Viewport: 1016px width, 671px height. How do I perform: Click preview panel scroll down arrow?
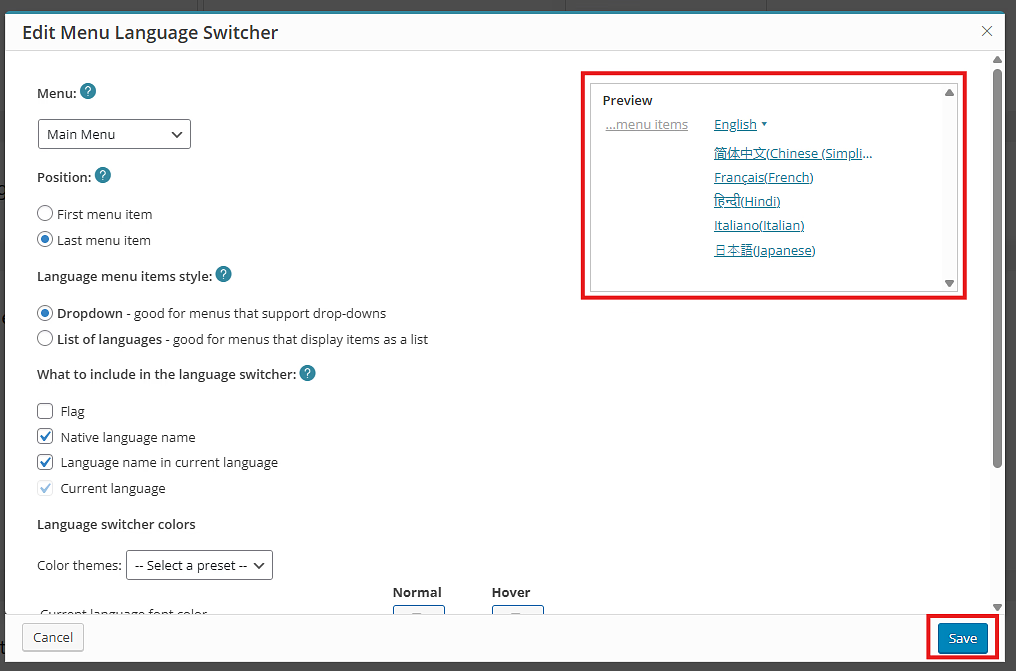(949, 283)
